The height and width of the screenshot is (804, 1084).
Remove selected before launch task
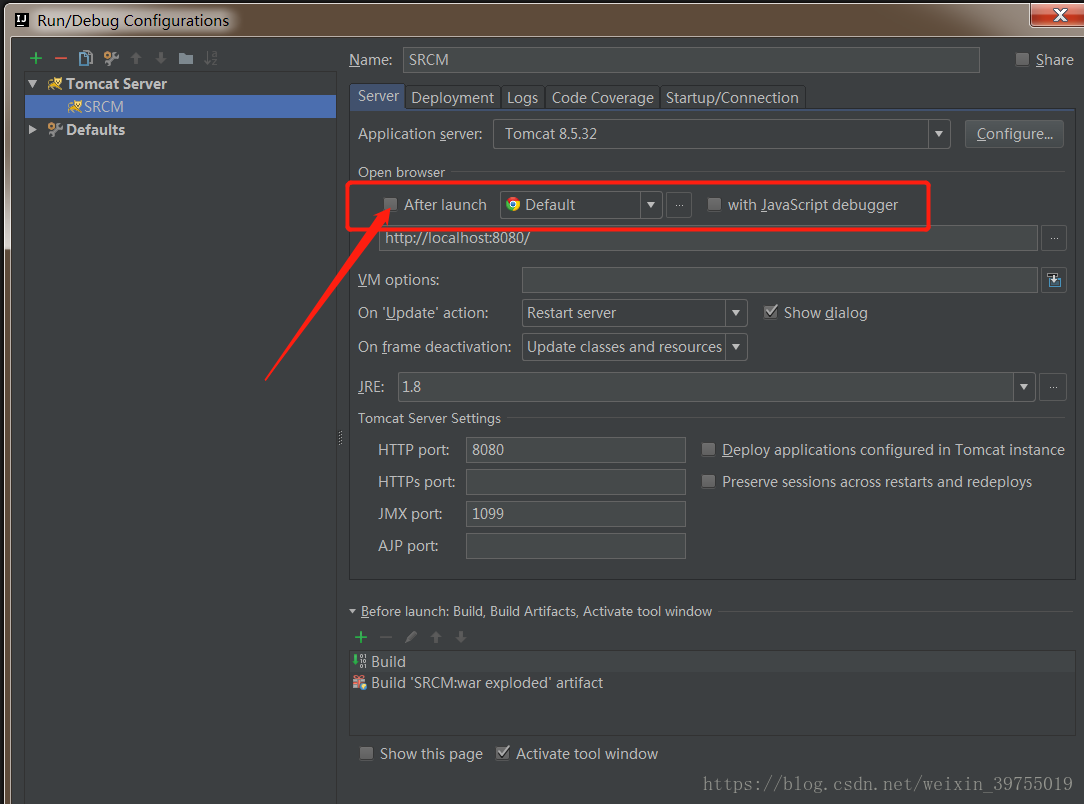(386, 637)
